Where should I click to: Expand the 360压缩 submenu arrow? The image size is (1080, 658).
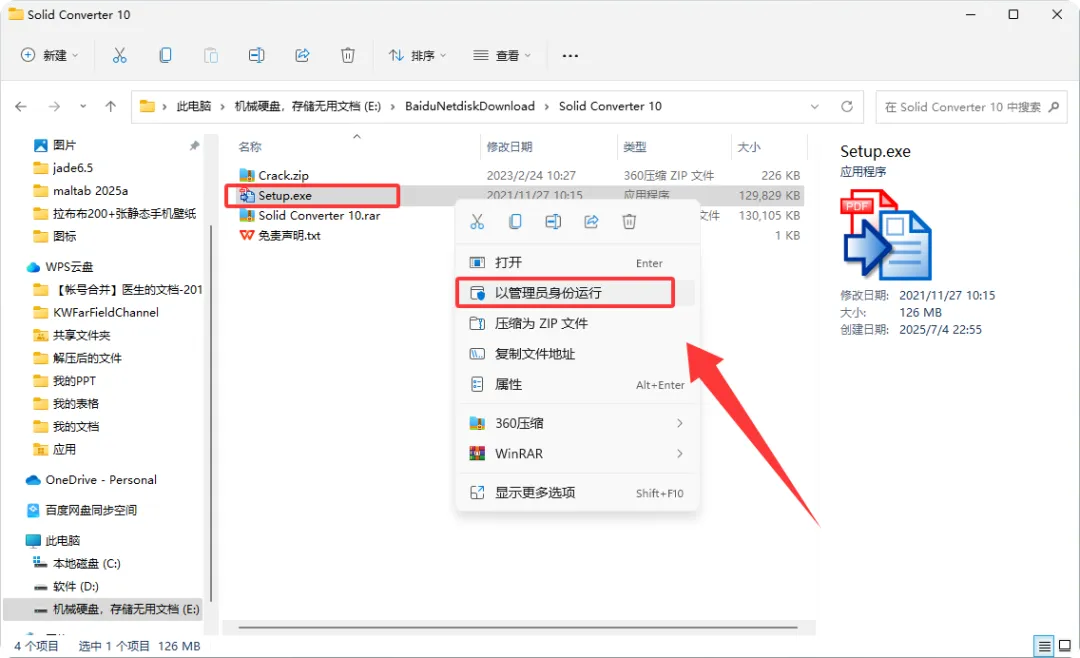pyautogui.click(x=680, y=423)
